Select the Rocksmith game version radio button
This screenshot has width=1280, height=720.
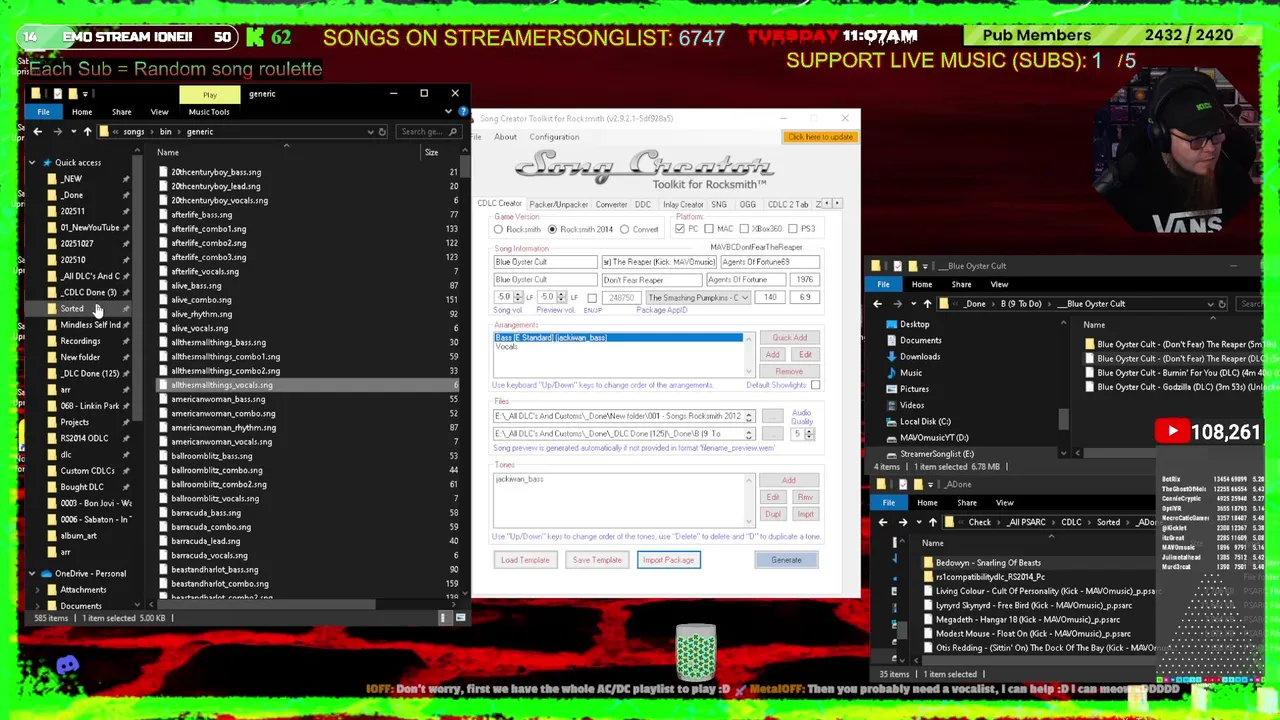498,229
